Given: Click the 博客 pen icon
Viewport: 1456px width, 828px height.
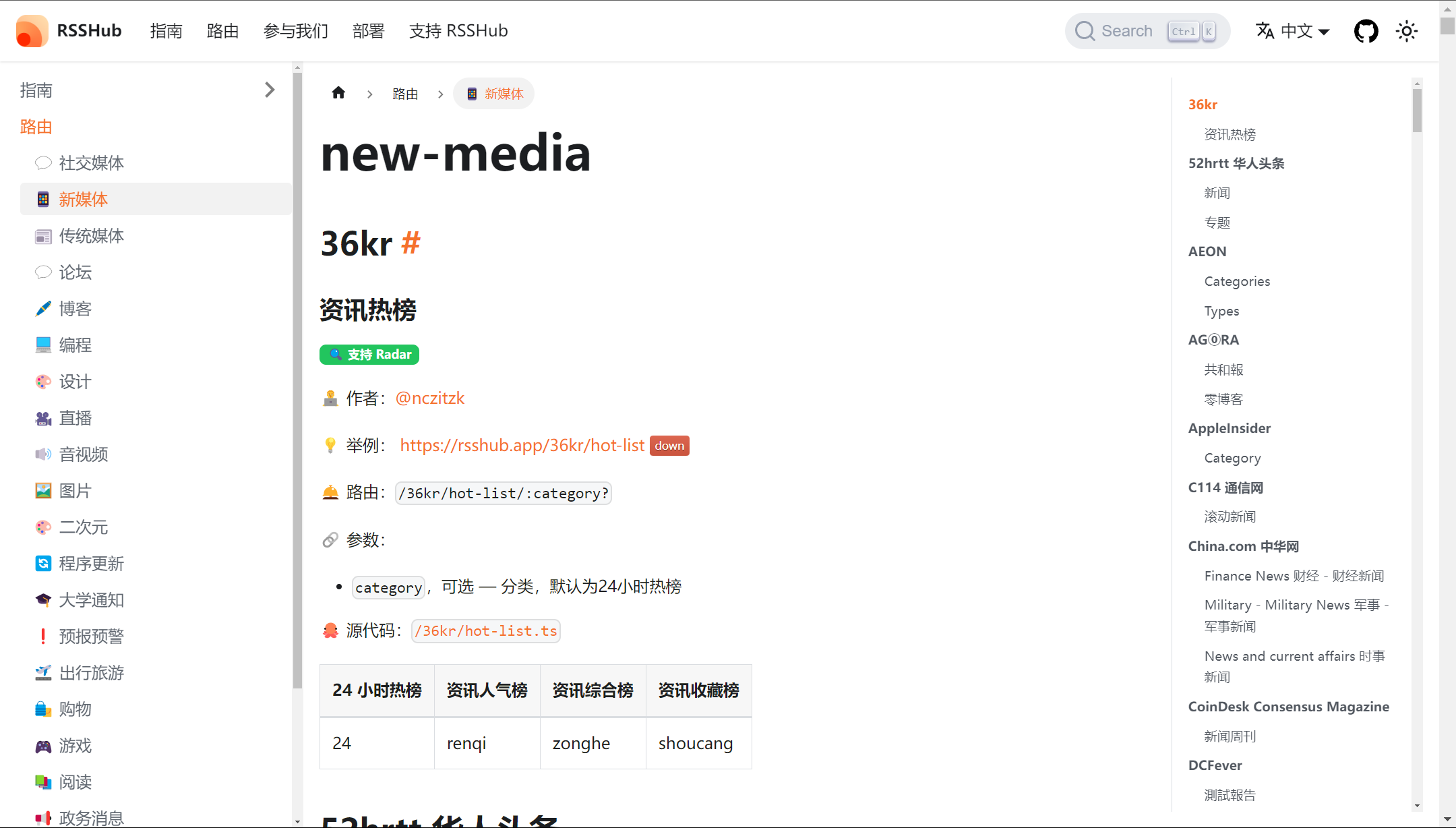Looking at the screenshot, I should click(43, 309).
